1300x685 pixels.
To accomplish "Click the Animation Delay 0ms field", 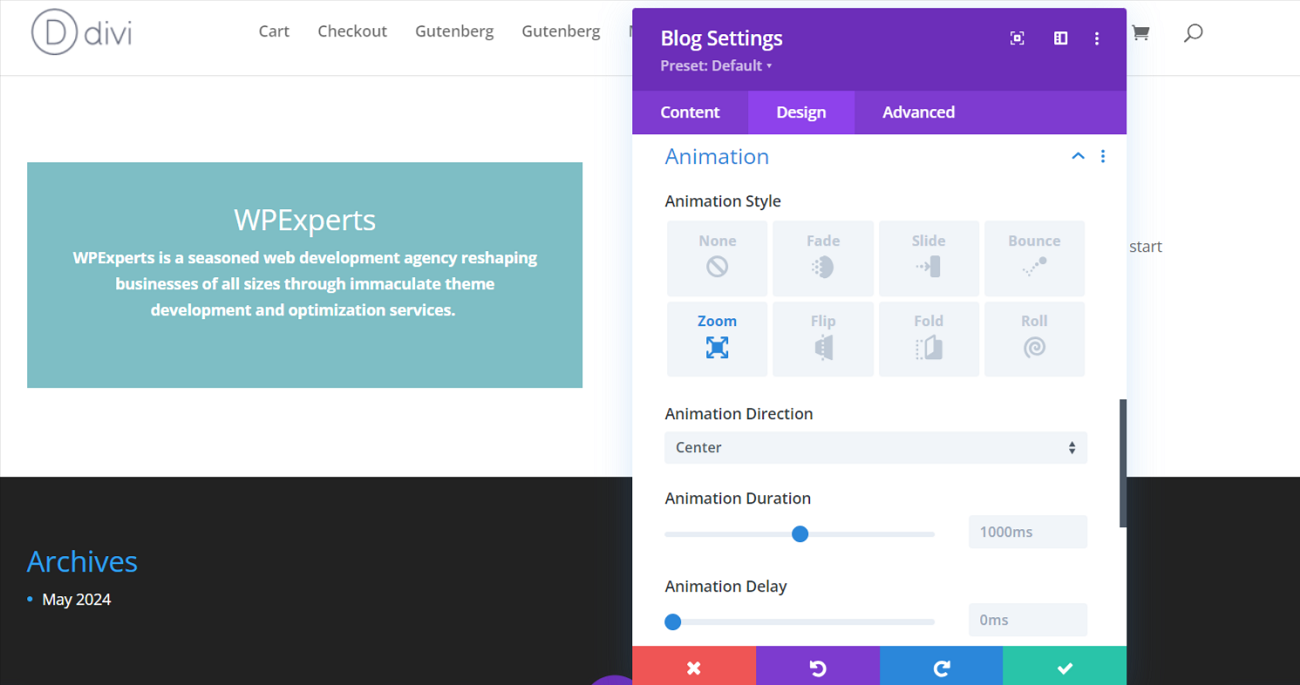I will [x=1028, y=620].
